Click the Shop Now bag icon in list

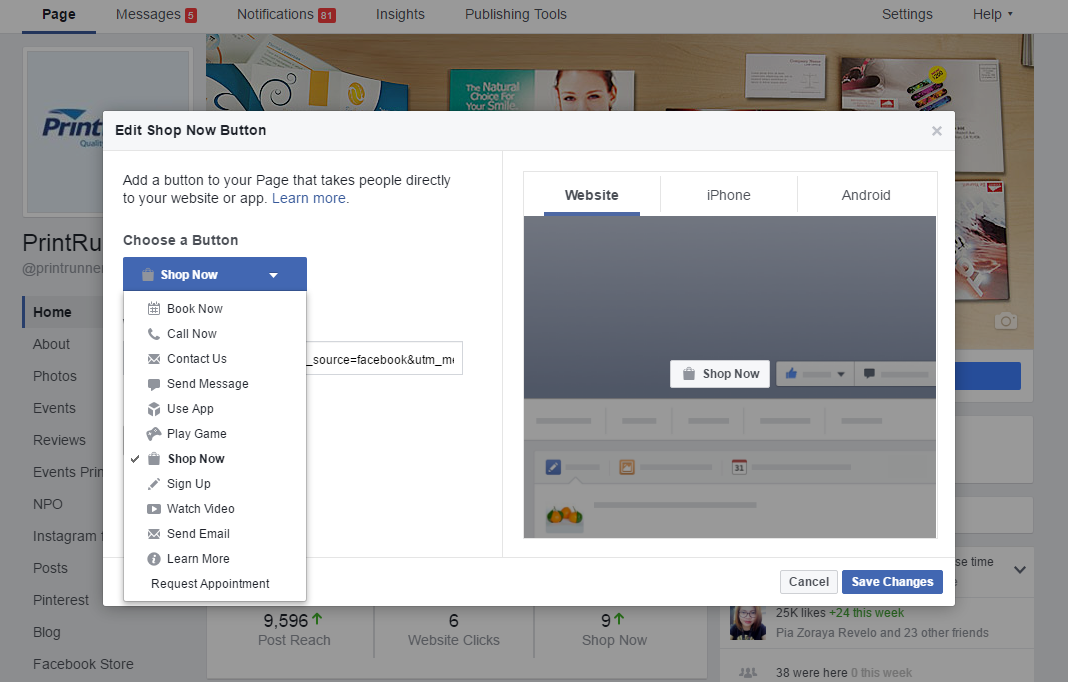click(154, 459)
